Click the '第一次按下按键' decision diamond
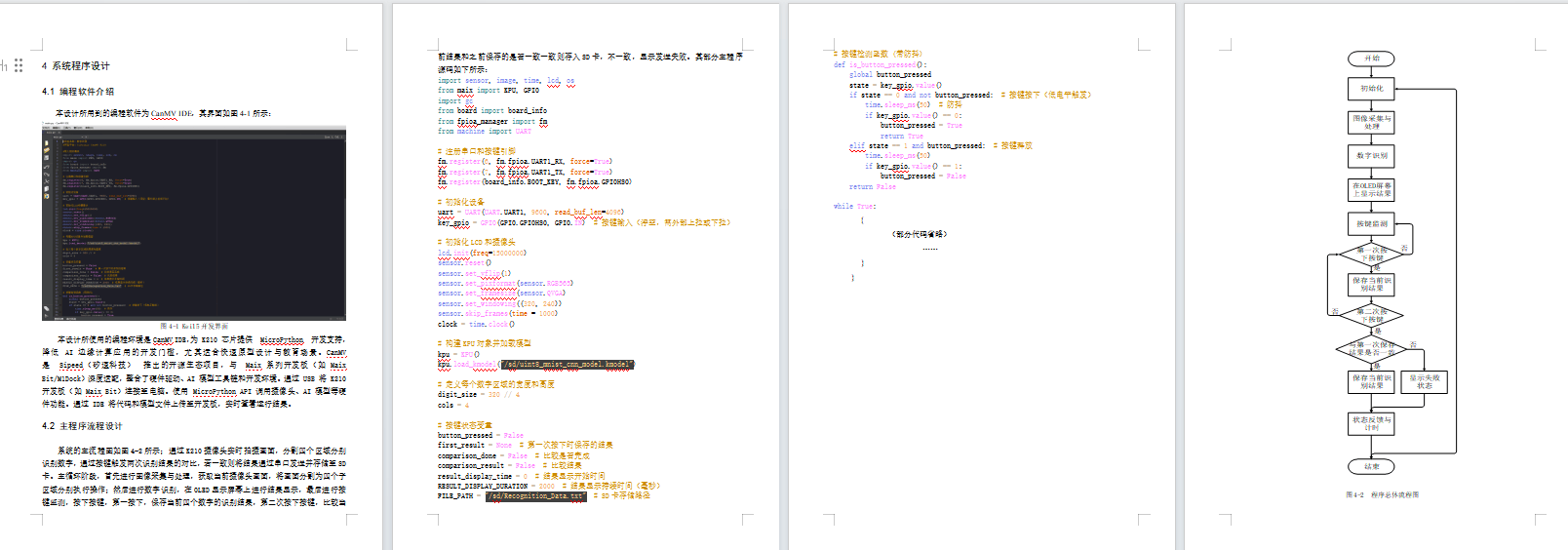The width and height of the screenshot is (1568, 550). tap(1371, 255)
